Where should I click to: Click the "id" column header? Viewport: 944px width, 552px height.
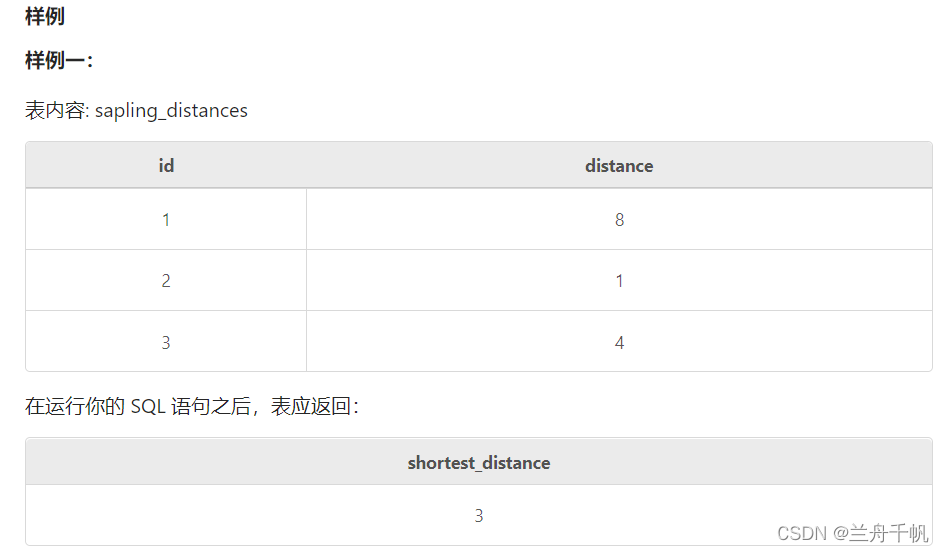coord(166,166)
